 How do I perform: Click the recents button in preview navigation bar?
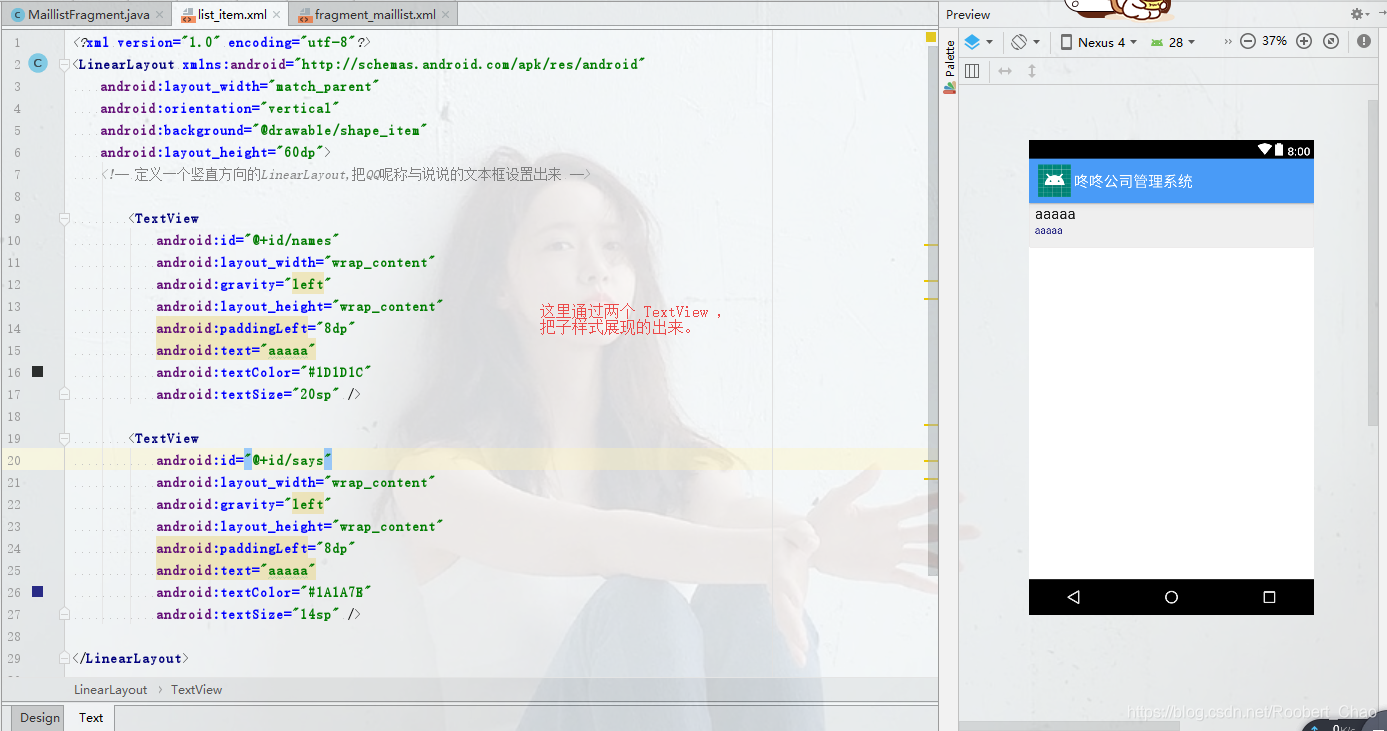click(x=1269, y=597)
